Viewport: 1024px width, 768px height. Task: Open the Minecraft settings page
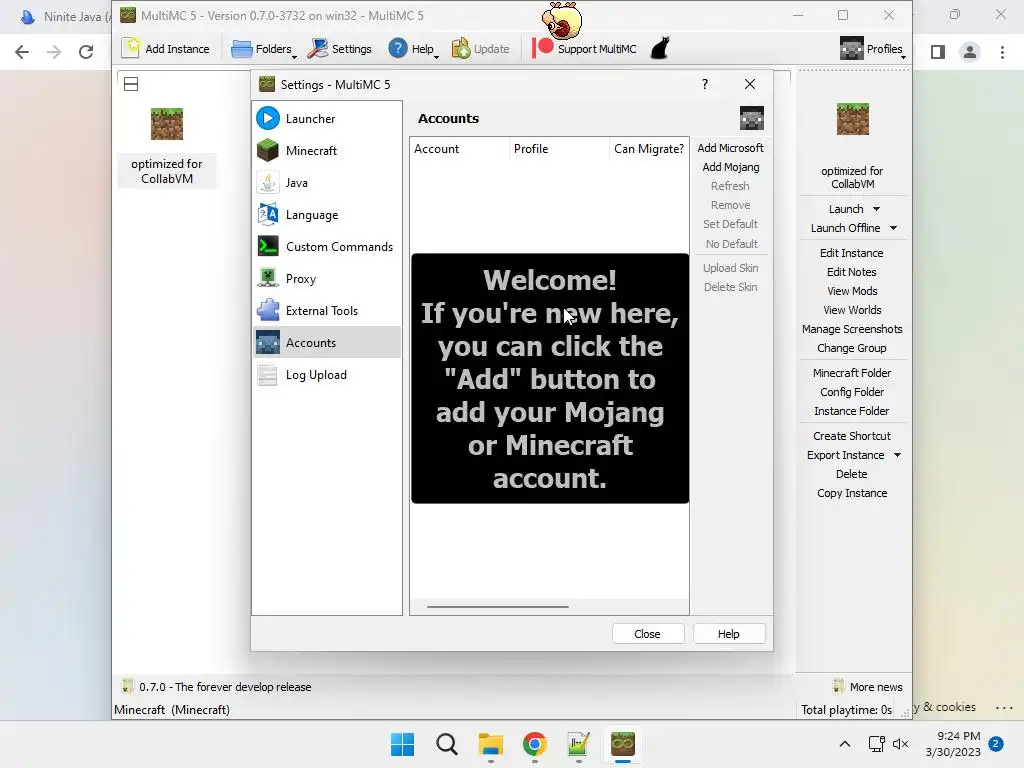point(327,151)
